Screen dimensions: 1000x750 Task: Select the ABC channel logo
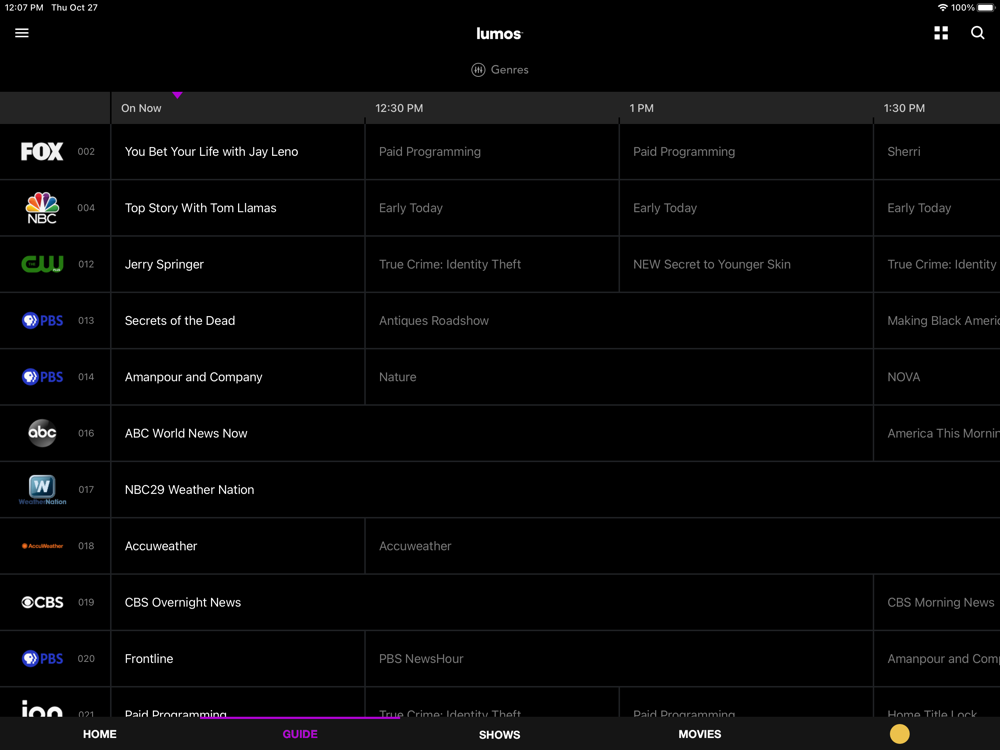[42, 433]
